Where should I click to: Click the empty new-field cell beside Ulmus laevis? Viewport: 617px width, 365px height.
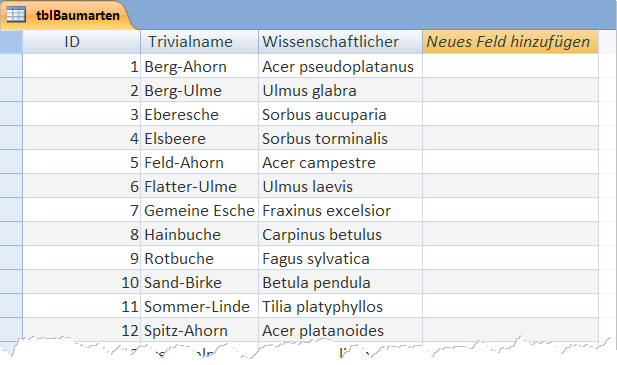[x=510, y=186]
